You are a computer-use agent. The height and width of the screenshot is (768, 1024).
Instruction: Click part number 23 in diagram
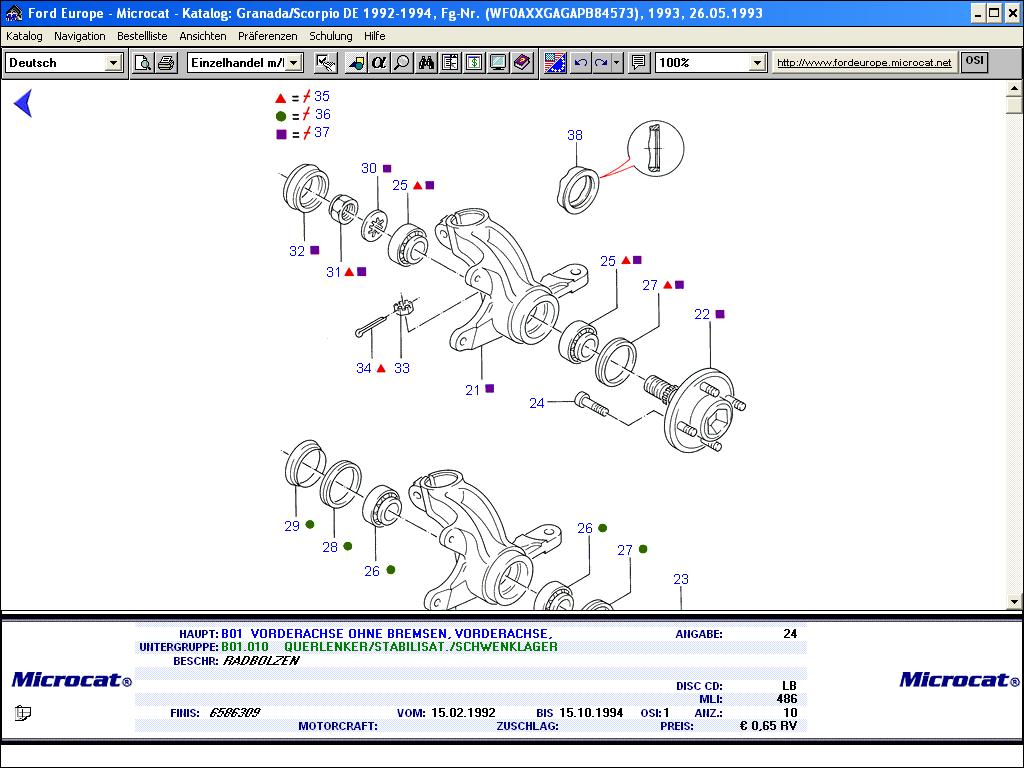(681, 579)
